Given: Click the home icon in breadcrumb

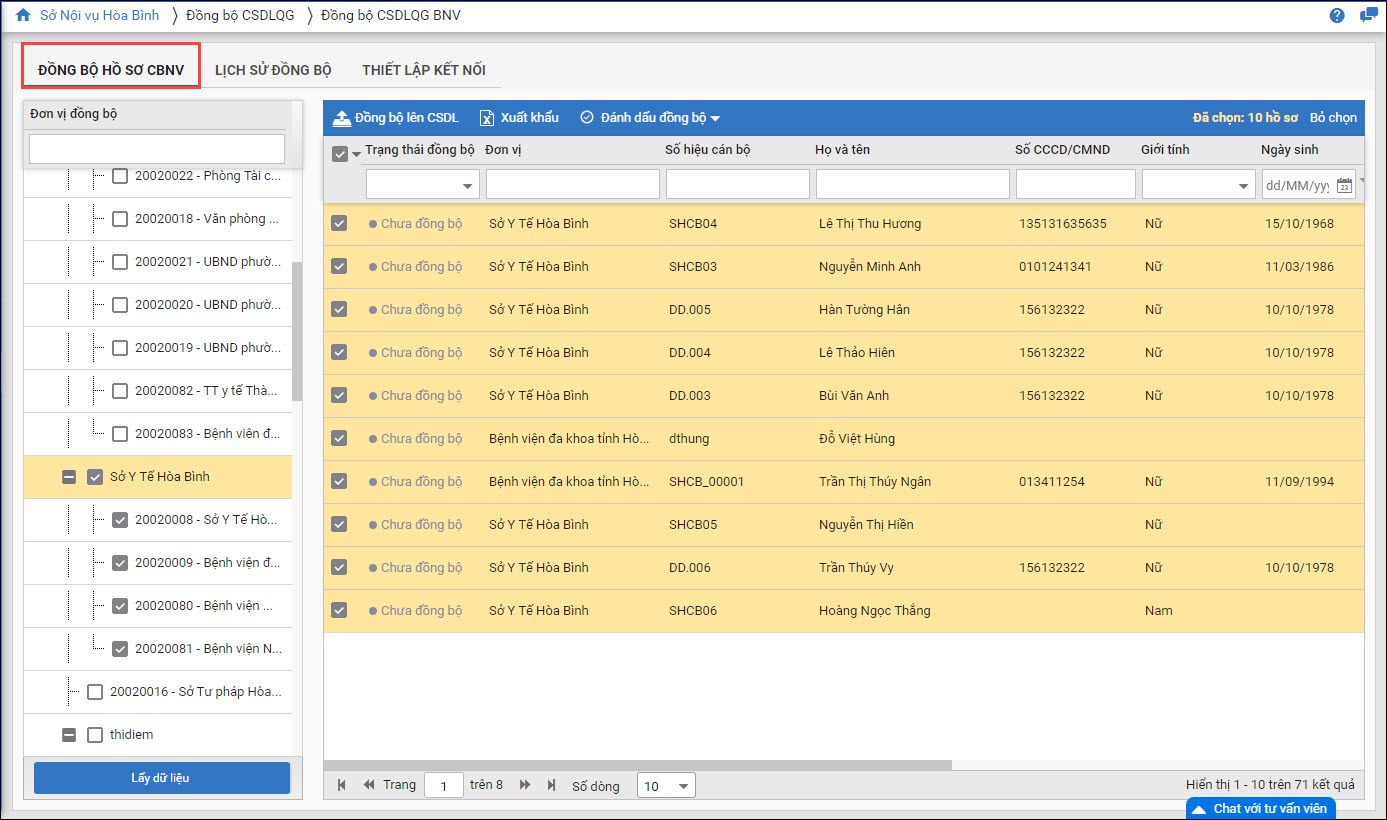Looking at the screenshot, I should click(23, 16).
